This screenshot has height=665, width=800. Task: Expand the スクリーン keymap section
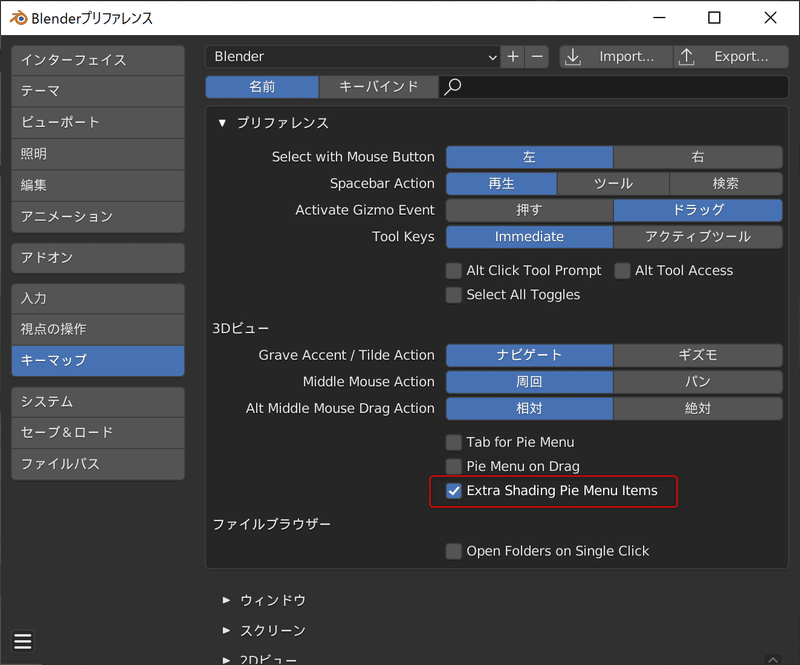[227, 630]
